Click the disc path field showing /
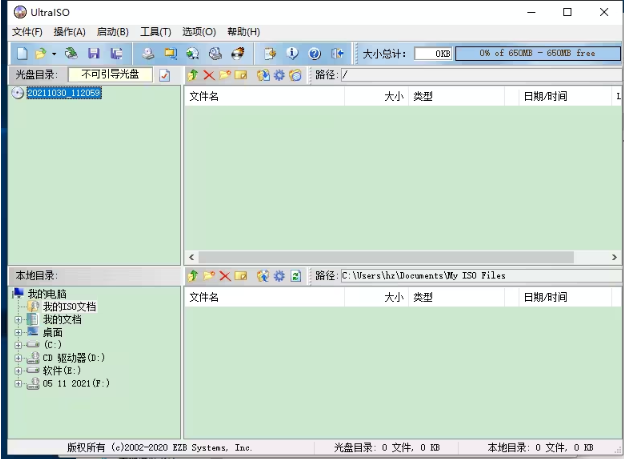 (x=482, y=74)
